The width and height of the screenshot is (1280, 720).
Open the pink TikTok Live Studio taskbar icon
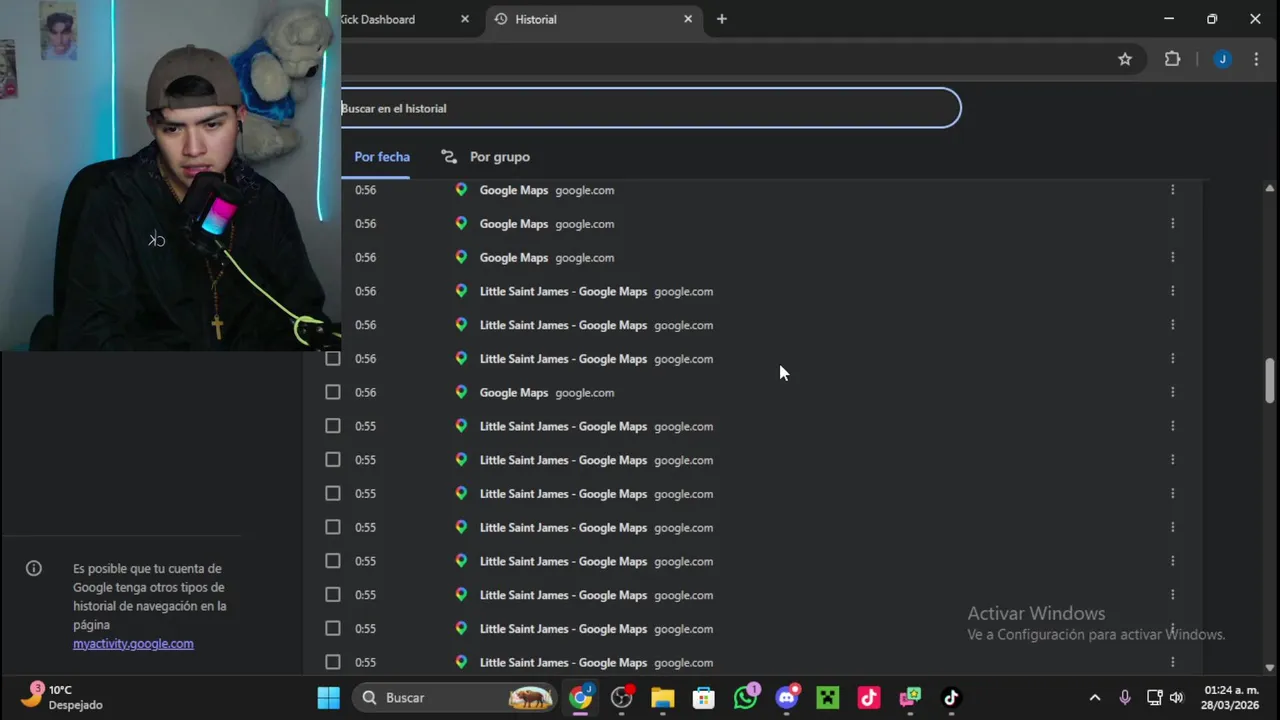[869, 698]
